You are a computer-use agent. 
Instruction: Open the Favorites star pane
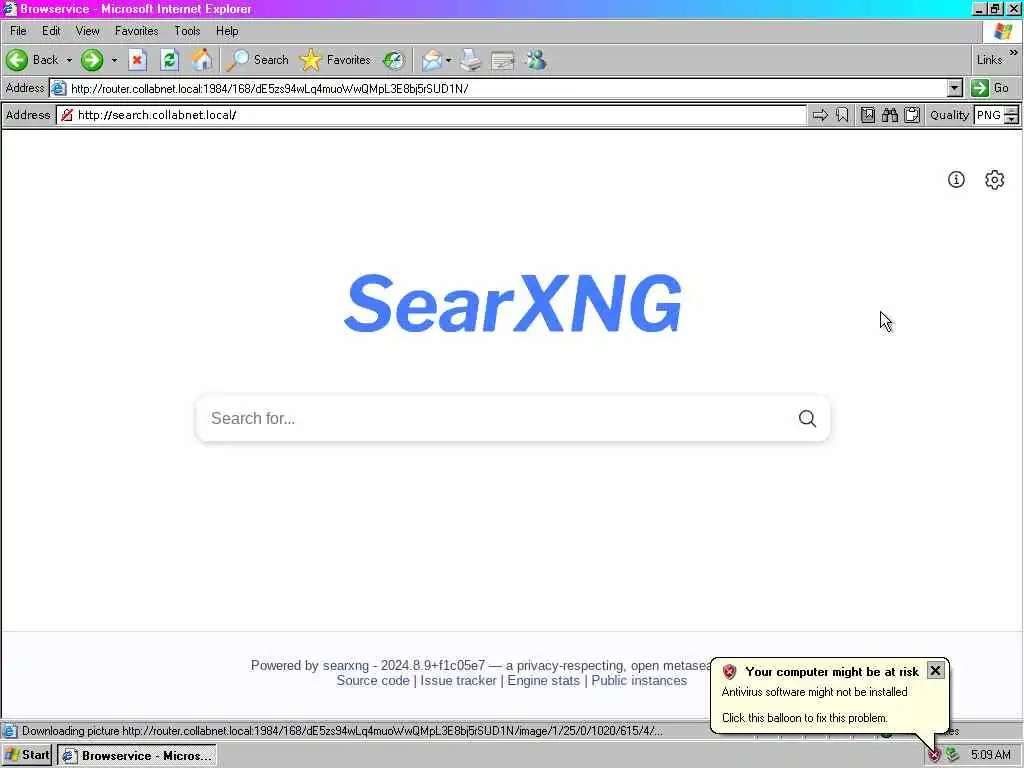click(x=335, y=60)
